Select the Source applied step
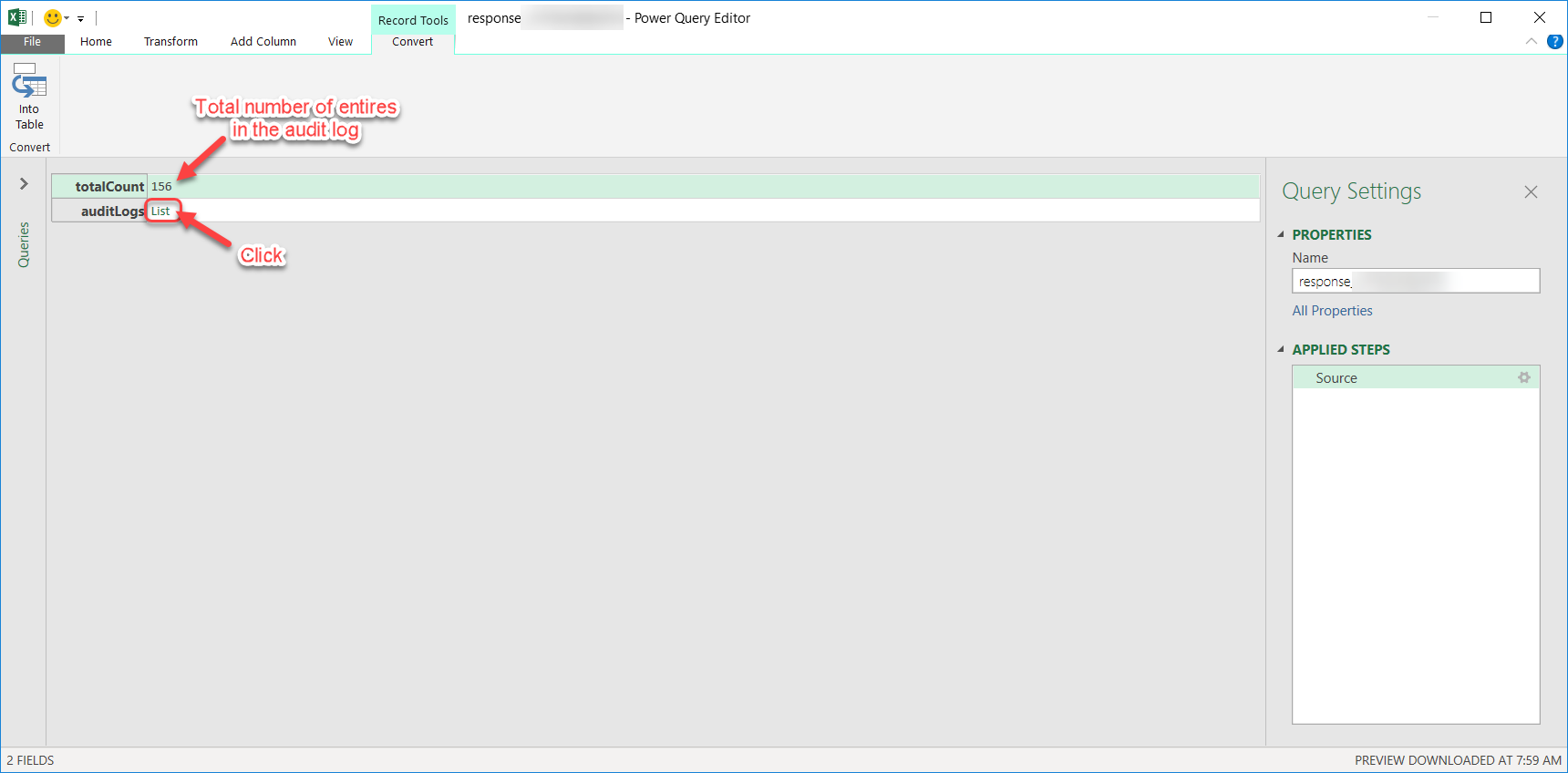1568x773 pixels. pyautogui.click(x=1336, y=377)
